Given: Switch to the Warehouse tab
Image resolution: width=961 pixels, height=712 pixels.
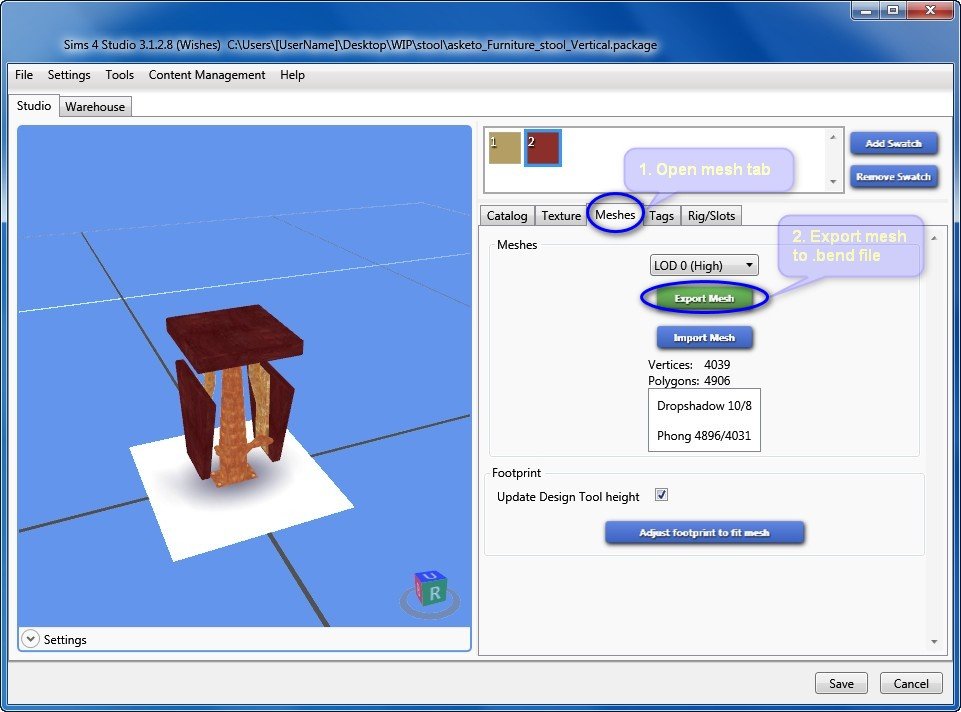Looking at the screenshot, I should (95, 107).
